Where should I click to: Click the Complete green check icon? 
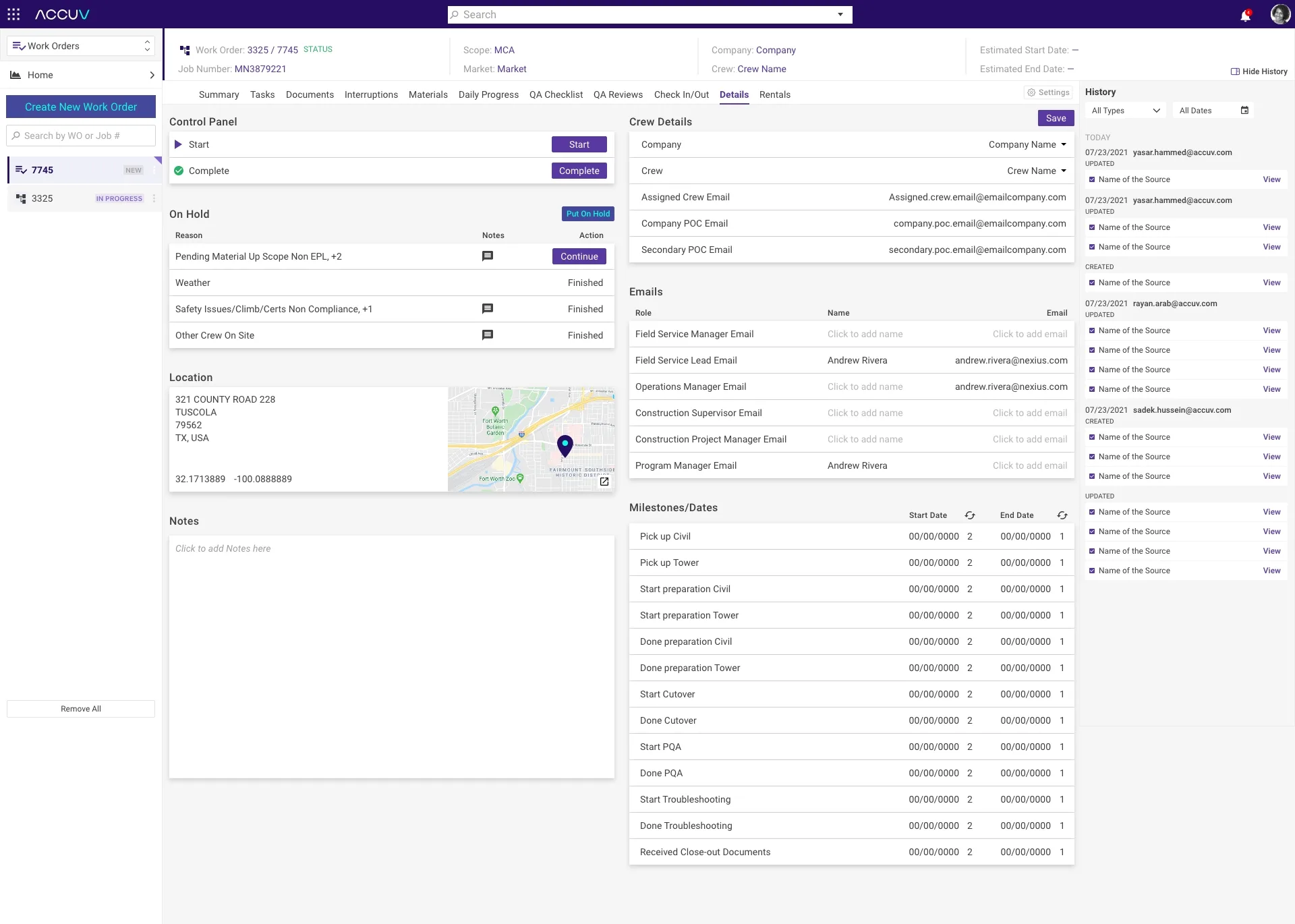pyautogui.click(x=179, y=171)
